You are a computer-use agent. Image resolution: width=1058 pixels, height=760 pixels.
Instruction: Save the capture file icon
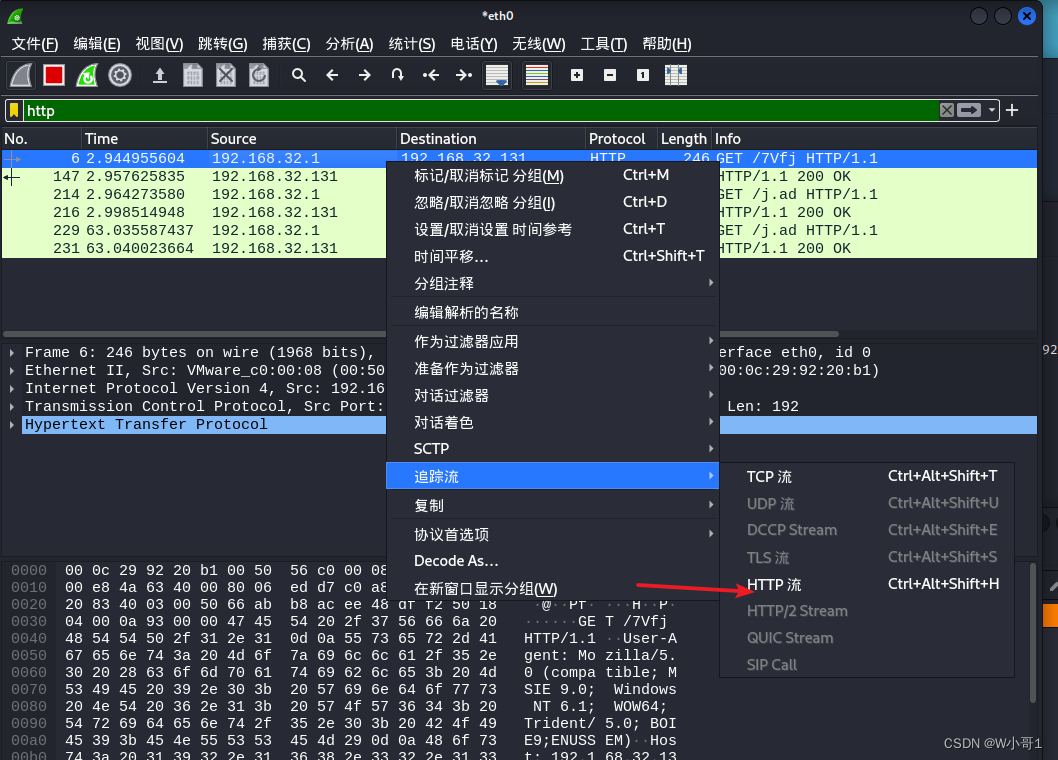tap(193, 75)
